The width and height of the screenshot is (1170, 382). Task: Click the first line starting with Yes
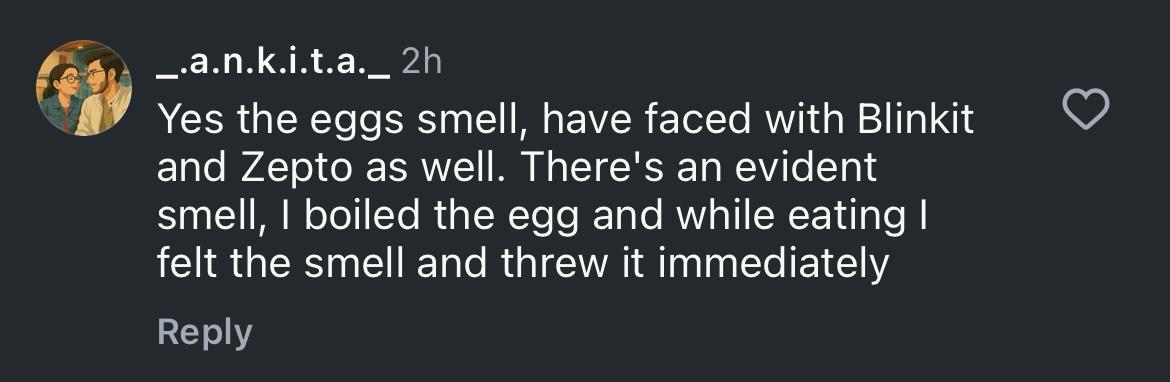(x=565, y=120)
